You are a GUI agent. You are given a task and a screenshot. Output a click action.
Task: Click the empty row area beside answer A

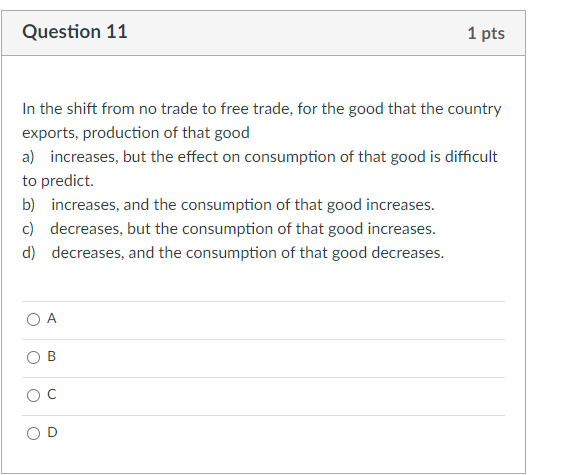(x=280, y=320)
